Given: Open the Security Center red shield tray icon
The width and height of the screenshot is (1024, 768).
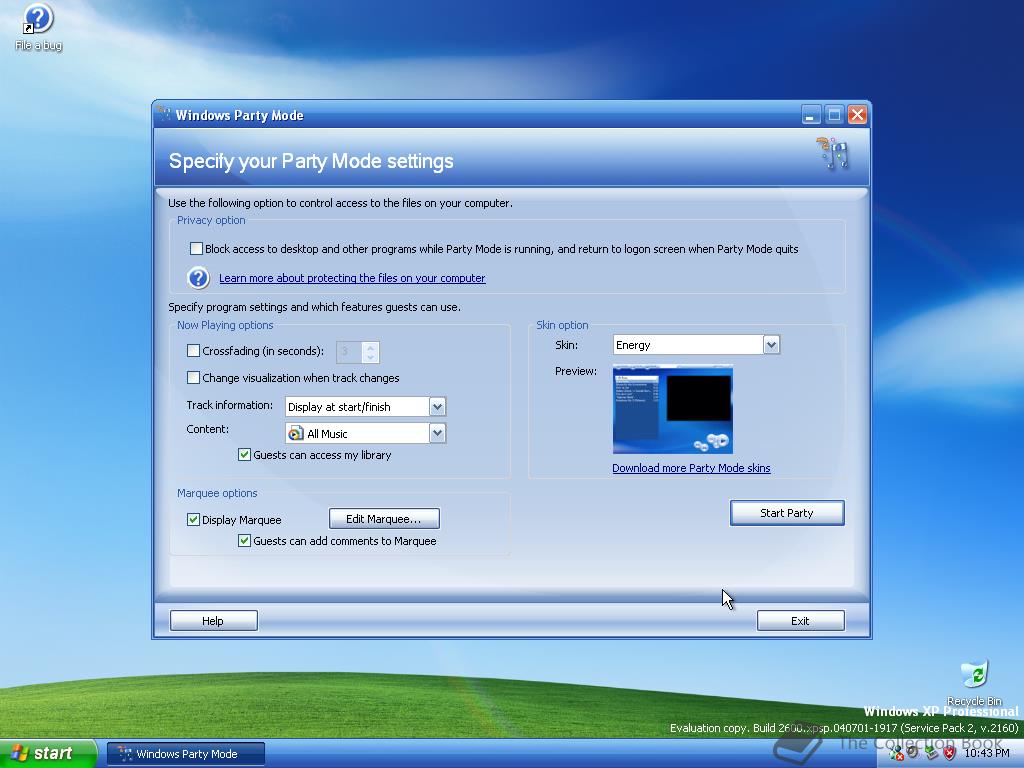Looking at the screenshot, I should [950, 753].
